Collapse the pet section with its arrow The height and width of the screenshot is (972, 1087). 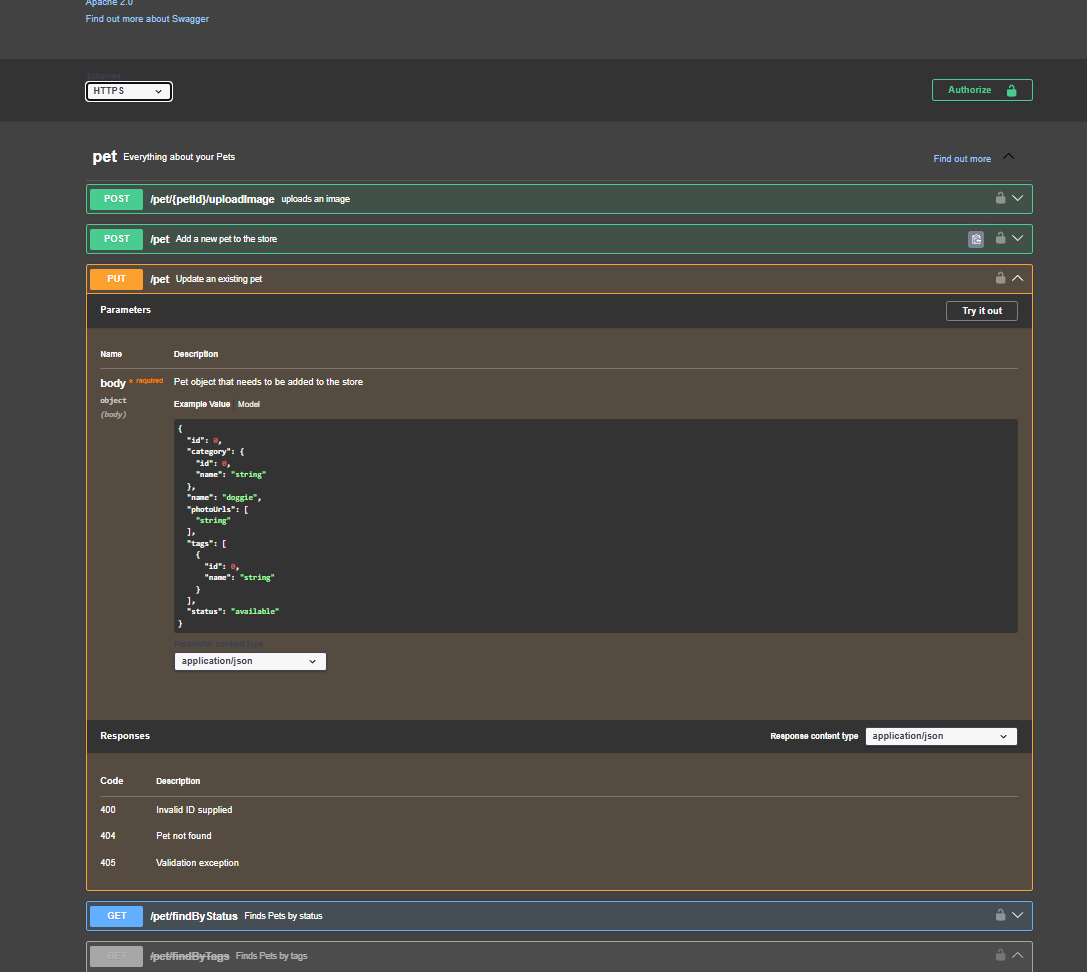[1008, 157]
